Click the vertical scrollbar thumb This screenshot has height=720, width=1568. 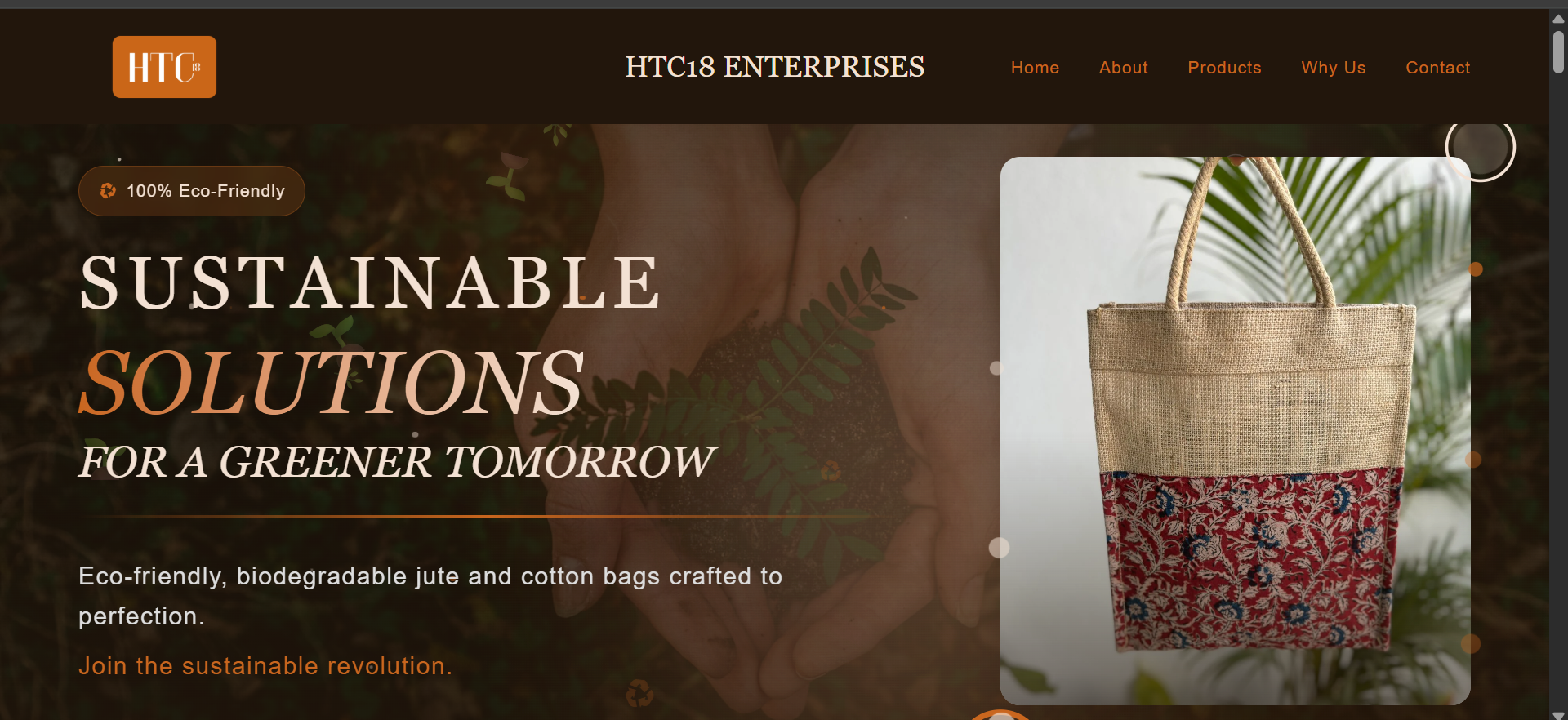click(x=1558, y=52)
